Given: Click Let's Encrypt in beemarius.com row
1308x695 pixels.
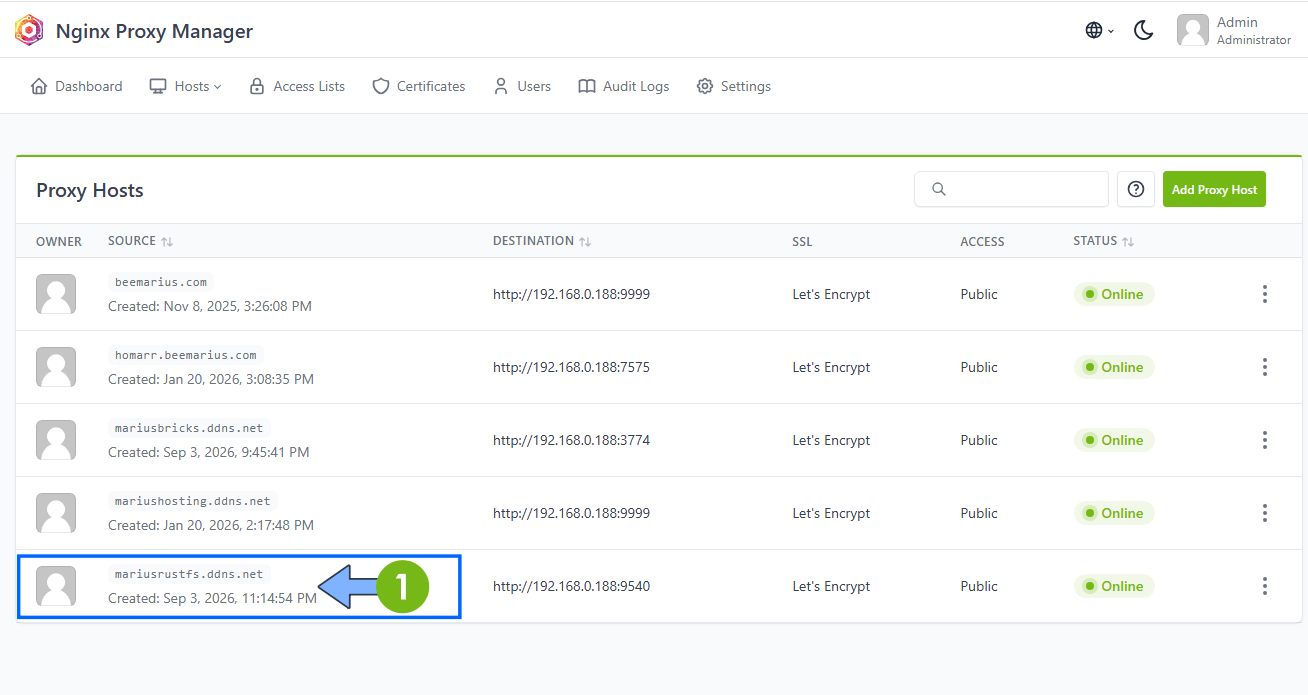Looking at the screenshot, I should (x=831, y=294).
